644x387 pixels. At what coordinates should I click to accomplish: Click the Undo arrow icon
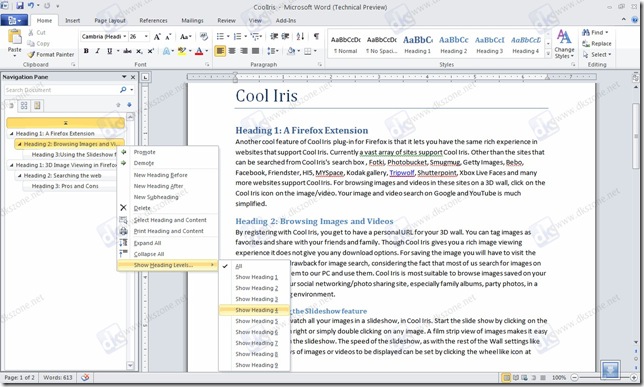coord(31,6)
